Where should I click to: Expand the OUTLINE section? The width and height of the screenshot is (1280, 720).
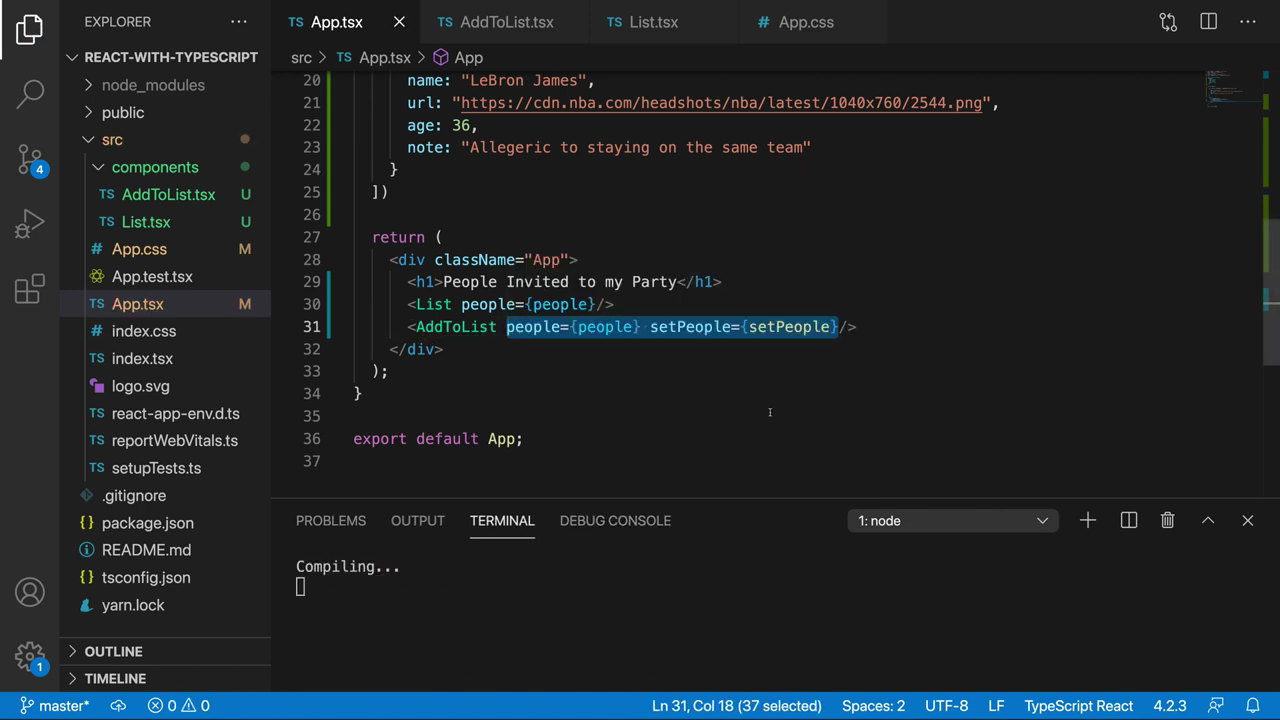pos(165,651)
